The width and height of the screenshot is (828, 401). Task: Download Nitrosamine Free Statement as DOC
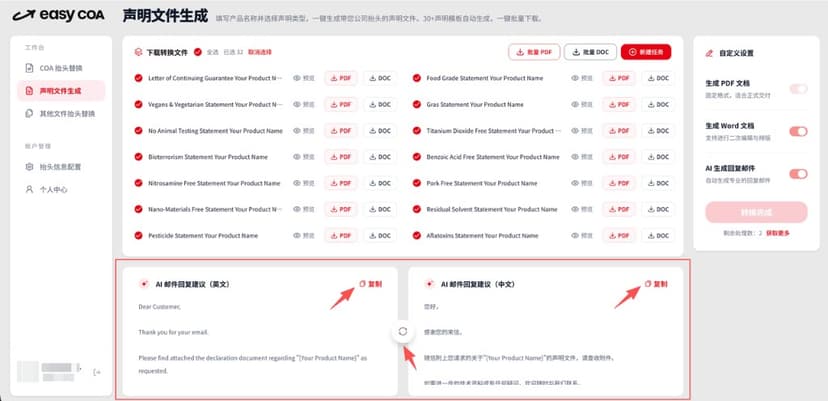pos(380,183)
